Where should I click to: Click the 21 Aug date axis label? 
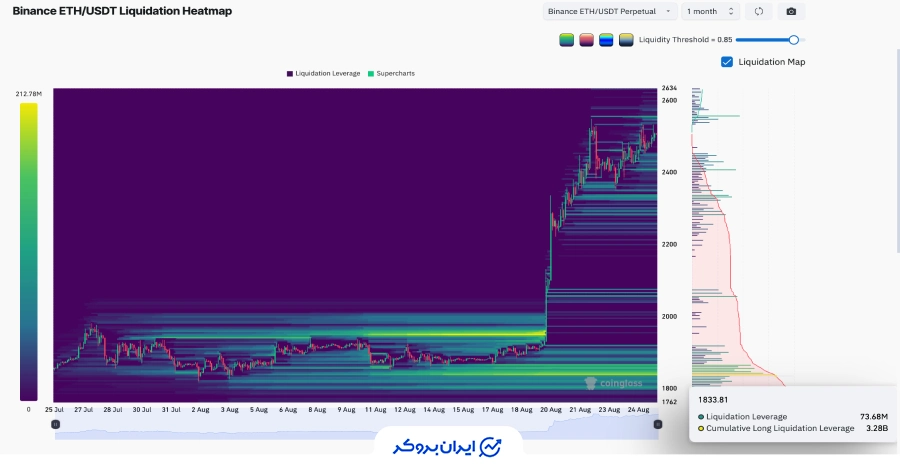pos(580,410)
